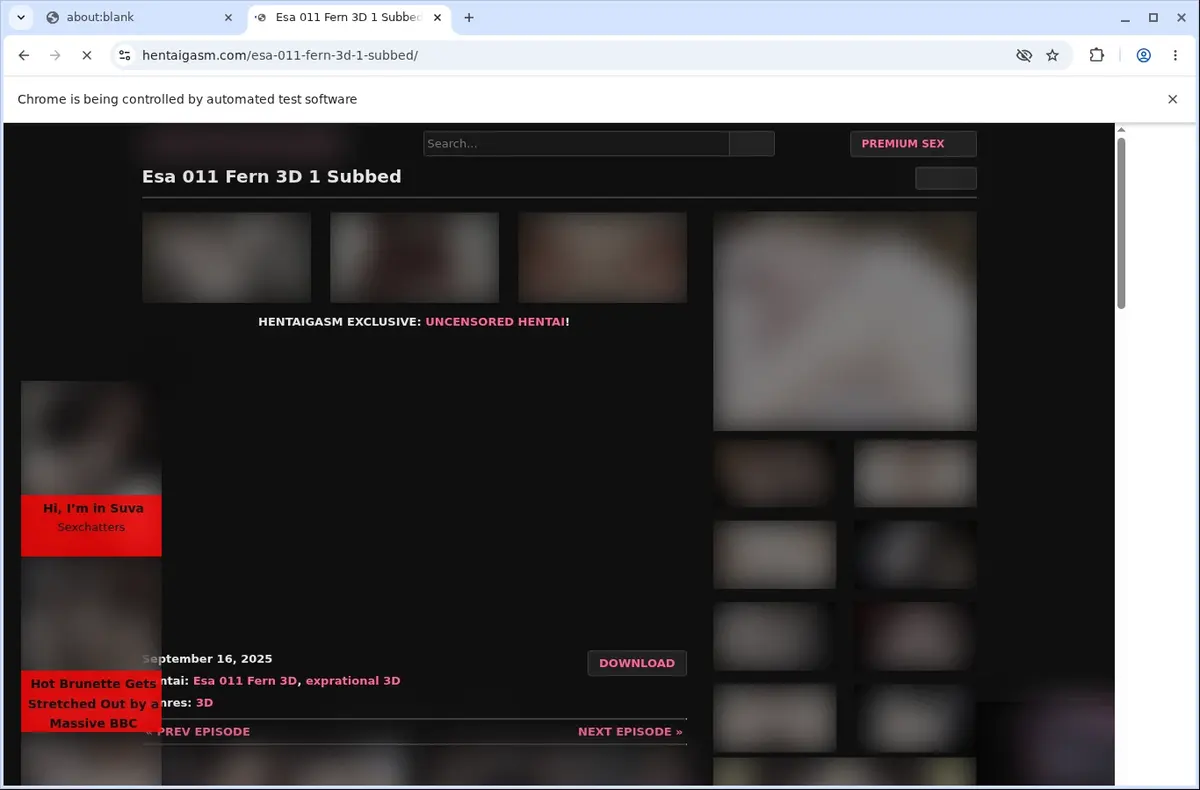
Task: View site information icon in address bar
Action: click(x=124, y=56)
